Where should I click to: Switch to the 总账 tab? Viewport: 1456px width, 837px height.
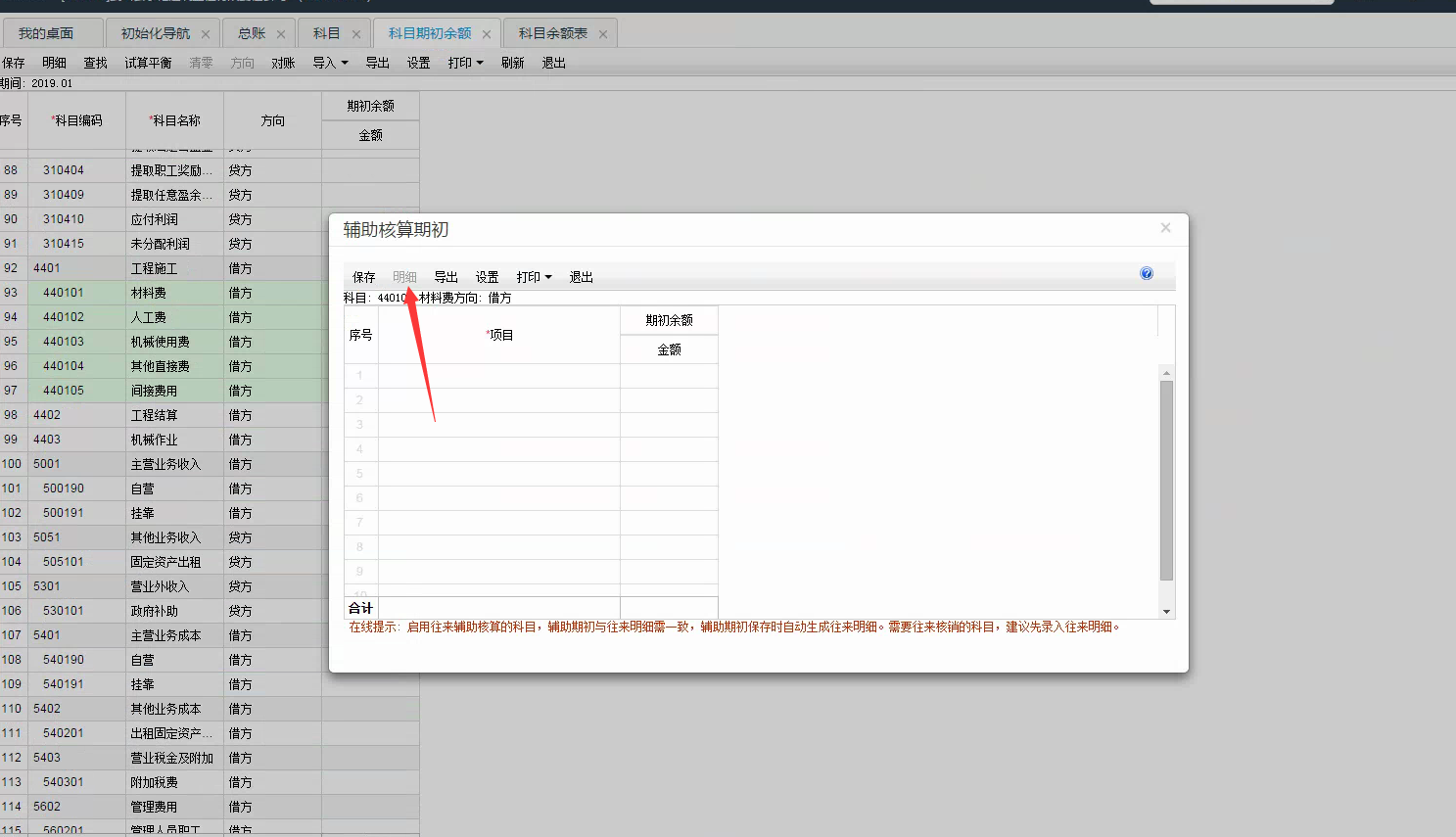tap(248, 31)
